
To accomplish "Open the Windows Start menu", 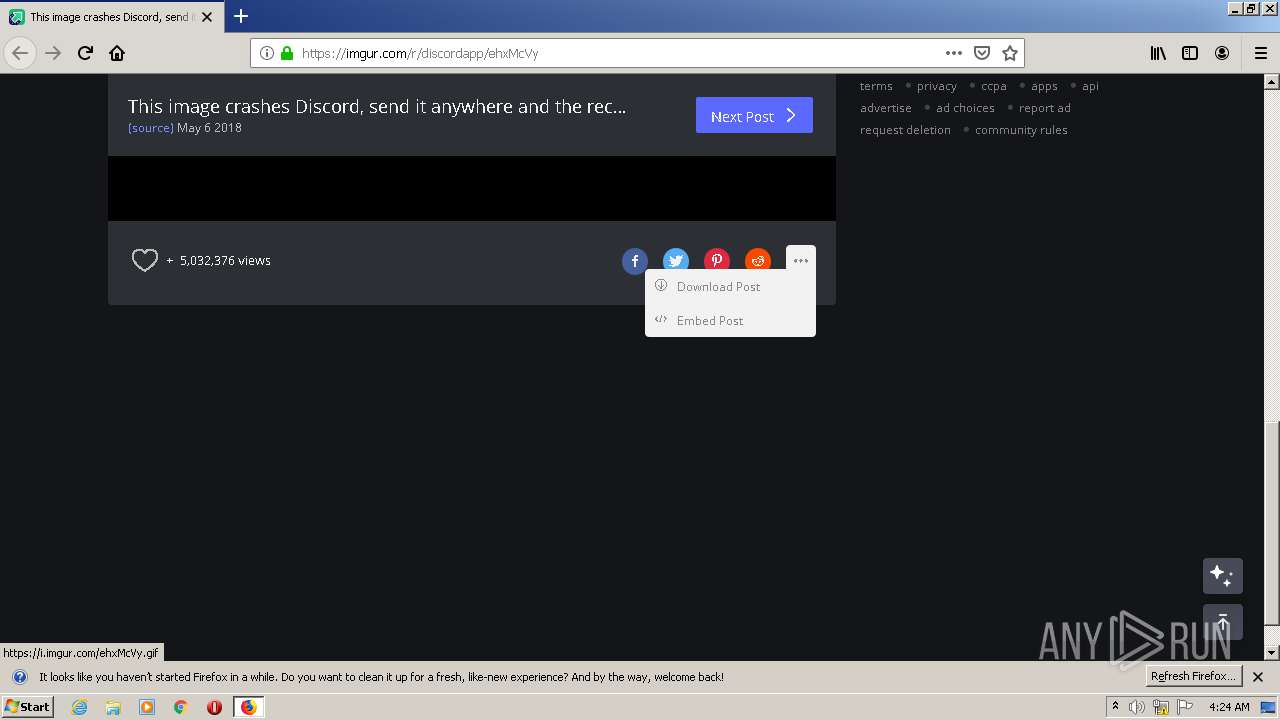I will (28, 707).
